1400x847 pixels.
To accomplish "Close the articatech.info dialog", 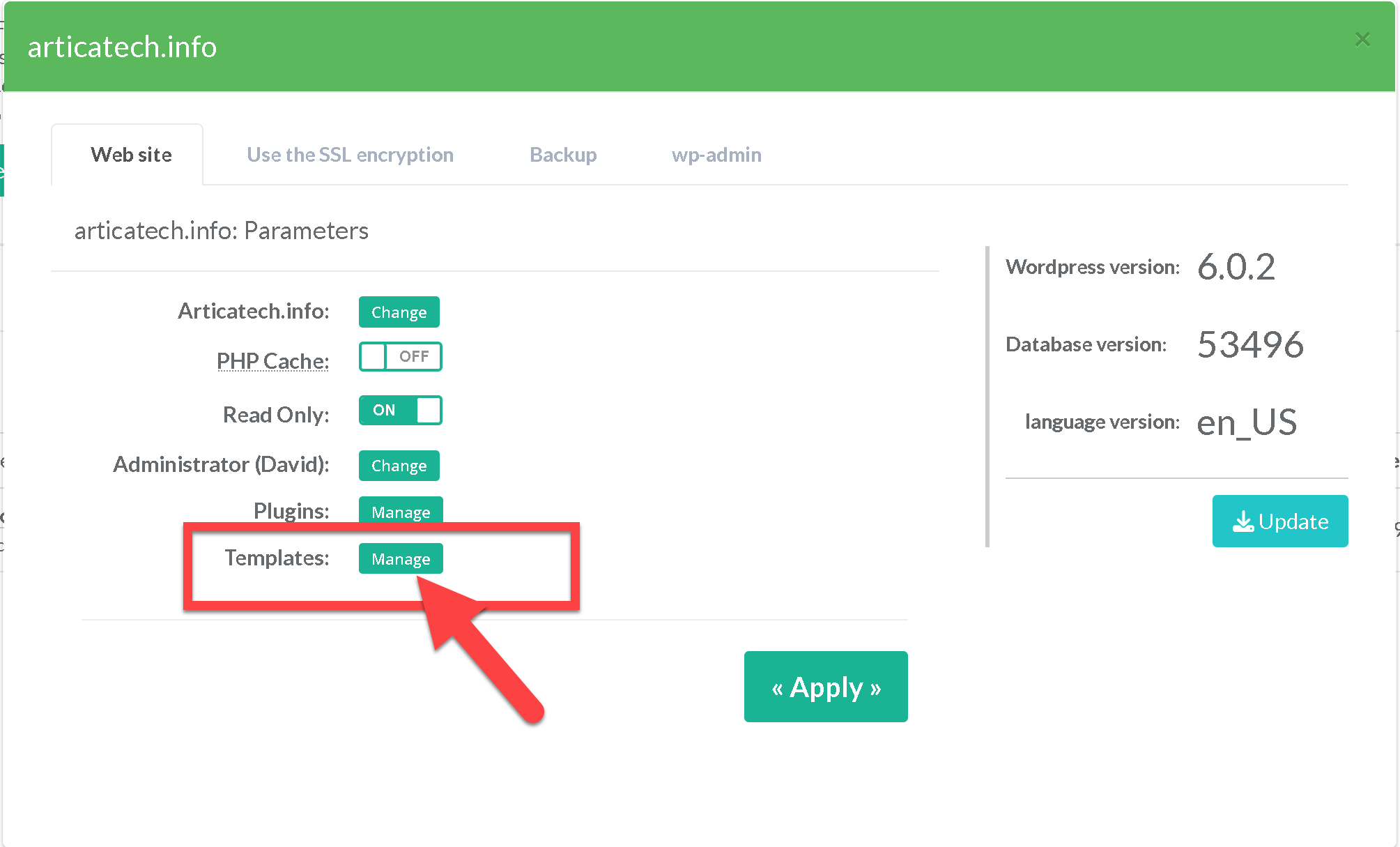I will click(1362, 40).
